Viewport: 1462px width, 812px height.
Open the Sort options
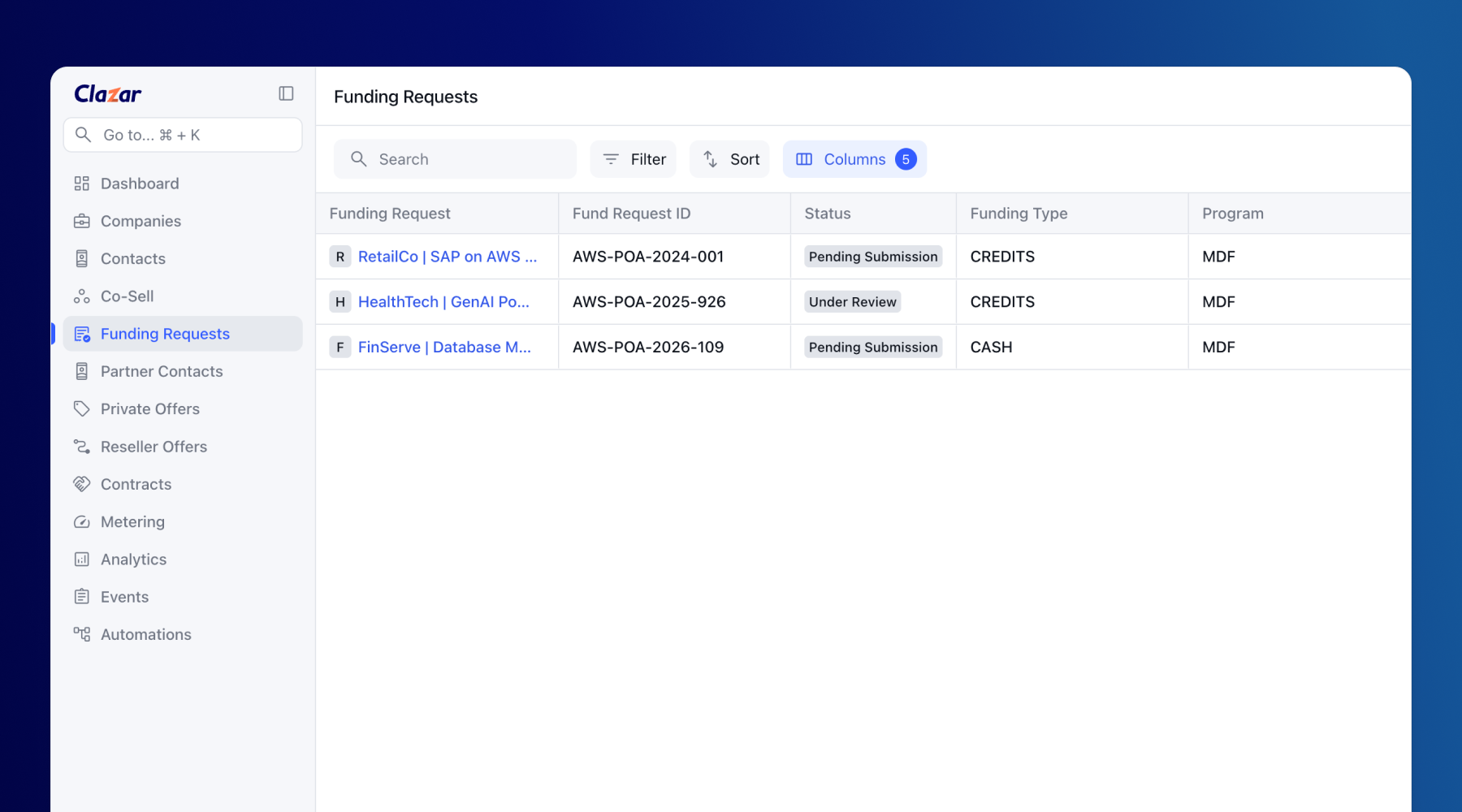coord(729,159)
